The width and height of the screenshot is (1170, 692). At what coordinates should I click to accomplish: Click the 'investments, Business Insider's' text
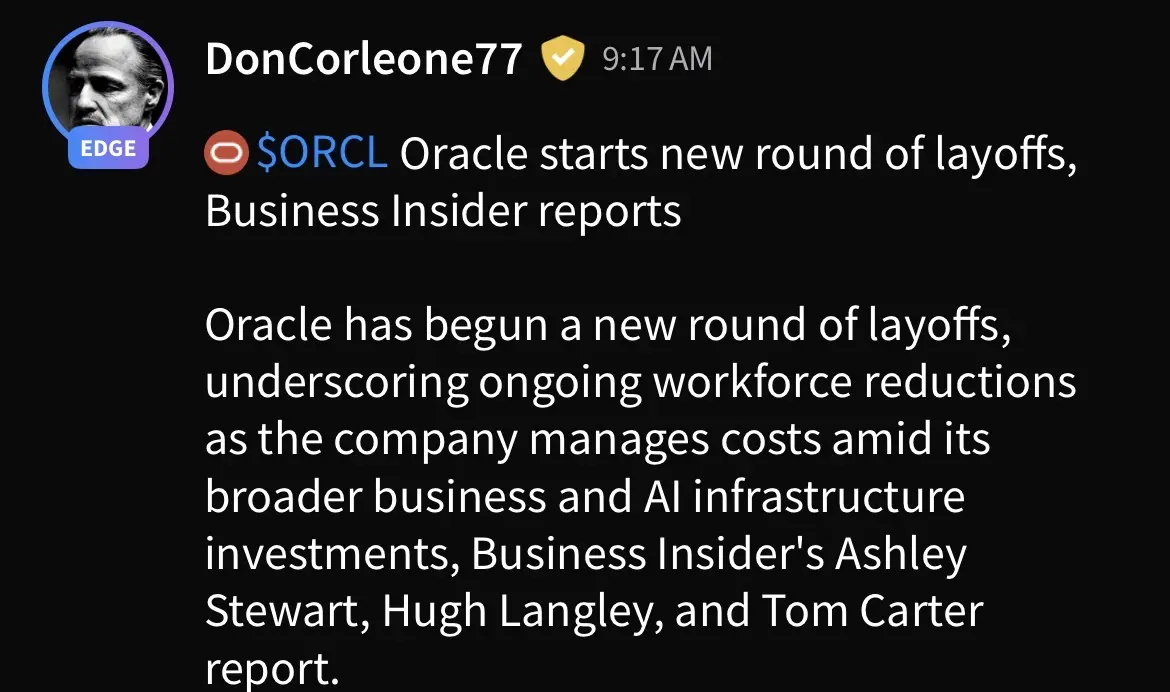pos(515,554)
